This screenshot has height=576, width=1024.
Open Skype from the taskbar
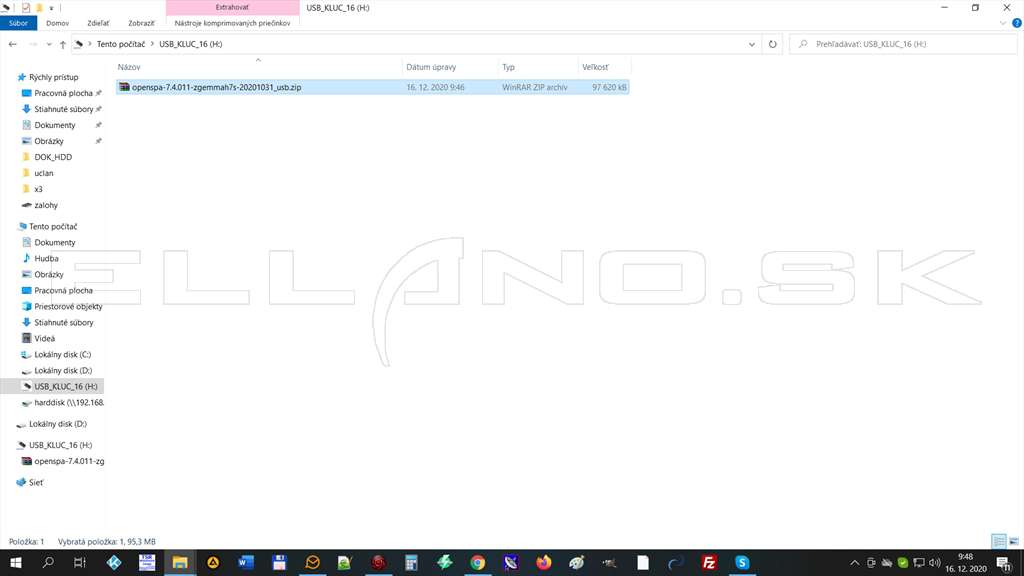click(742, 562)
